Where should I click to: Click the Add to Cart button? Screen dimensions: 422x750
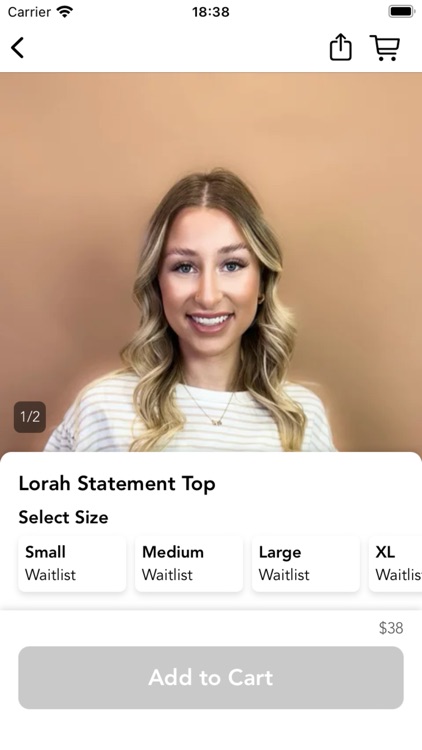[211, 677]
